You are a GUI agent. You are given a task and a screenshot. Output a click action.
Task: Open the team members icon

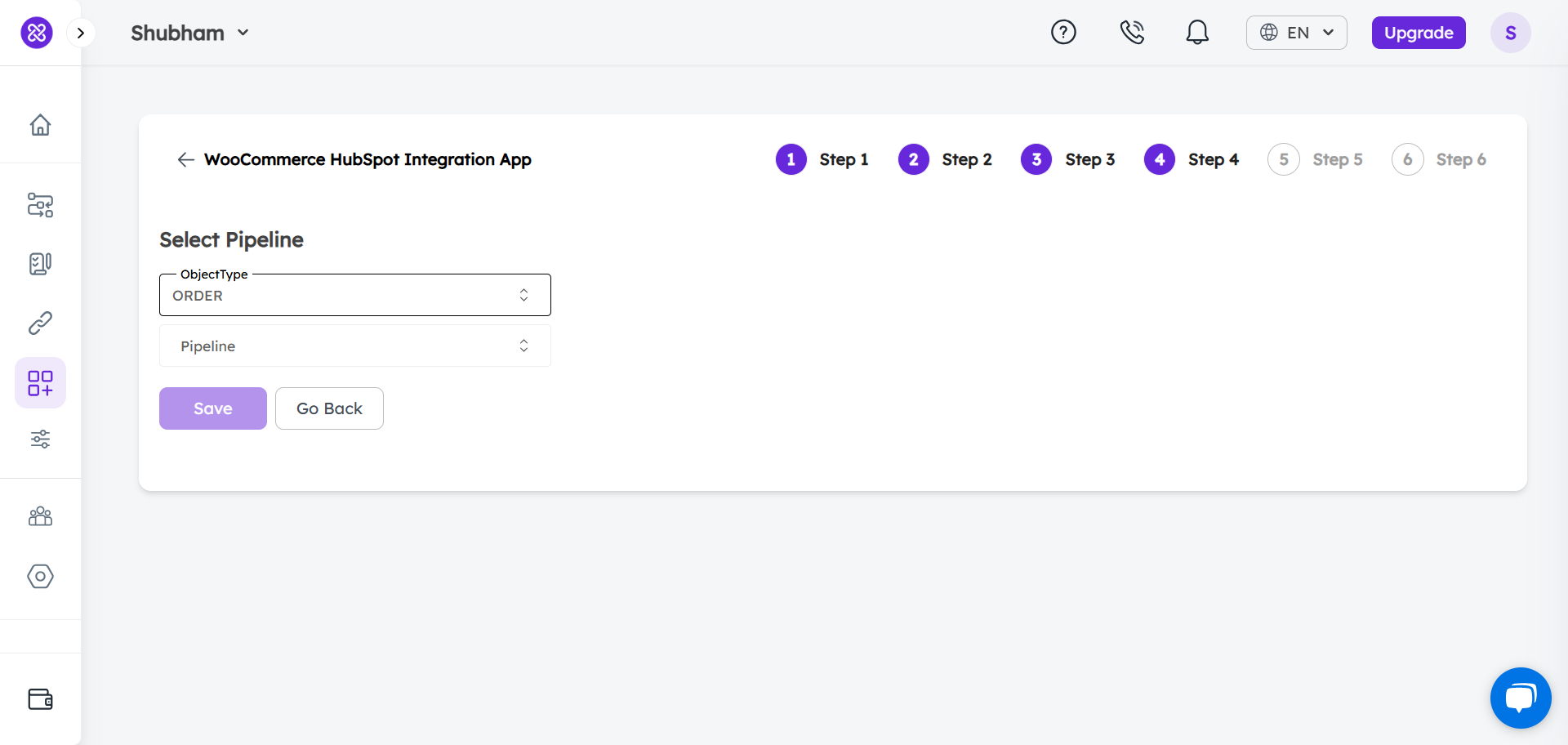pos(40,516)
